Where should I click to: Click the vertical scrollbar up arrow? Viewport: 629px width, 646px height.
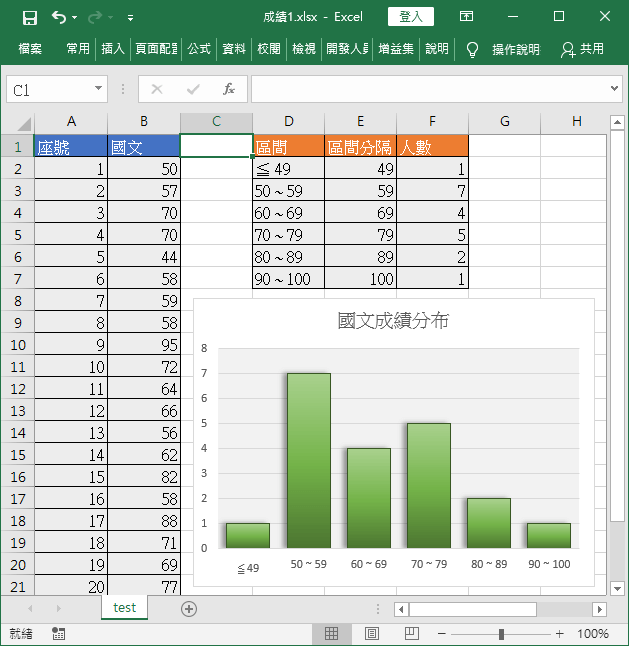[x=617, y=122]
